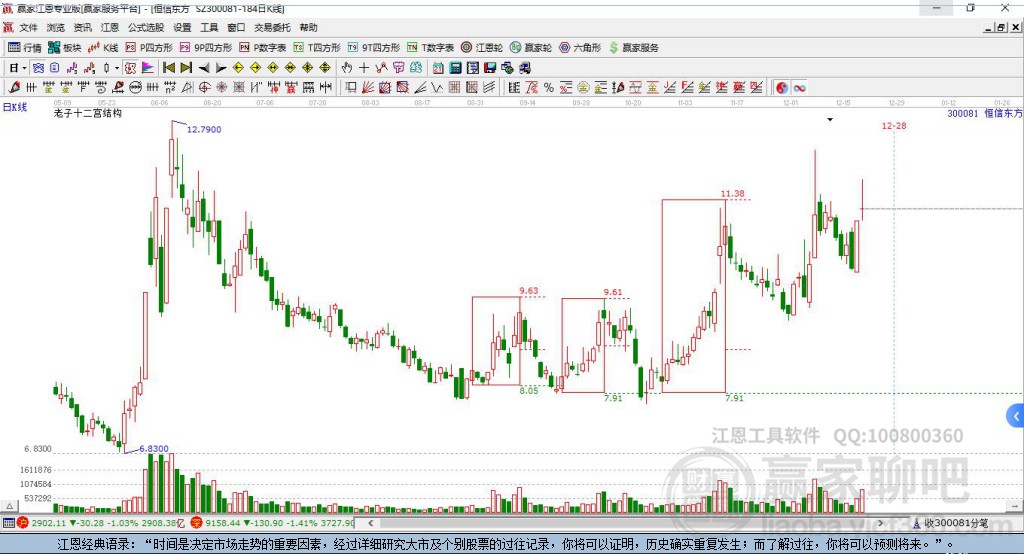Click the save floppy disk icon
The image size is (1024, 554).
(490, 68)
